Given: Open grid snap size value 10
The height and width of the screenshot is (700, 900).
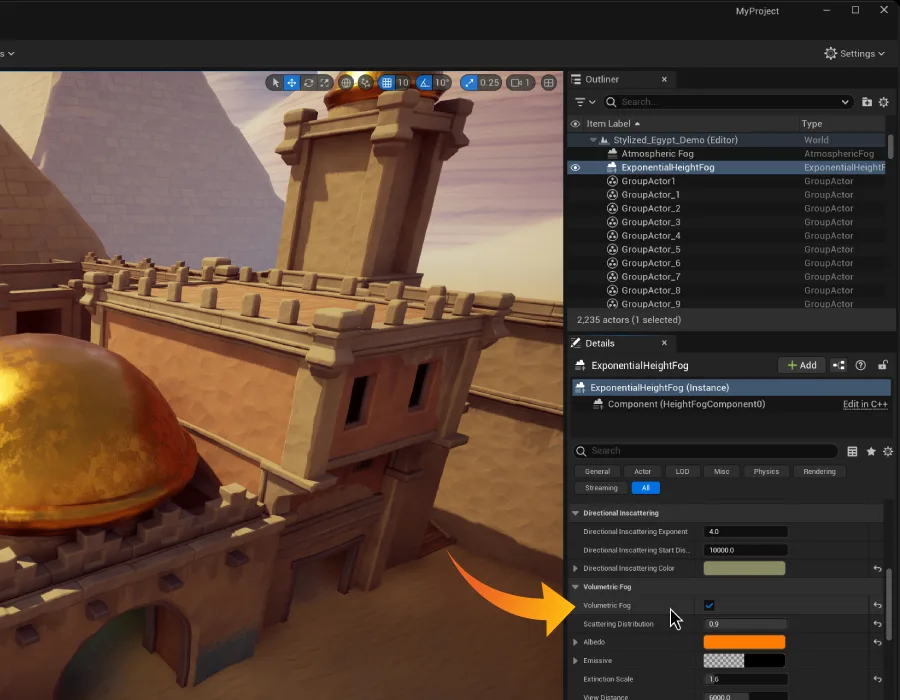Looking at the screenshot, I should (x=403, y=83).
